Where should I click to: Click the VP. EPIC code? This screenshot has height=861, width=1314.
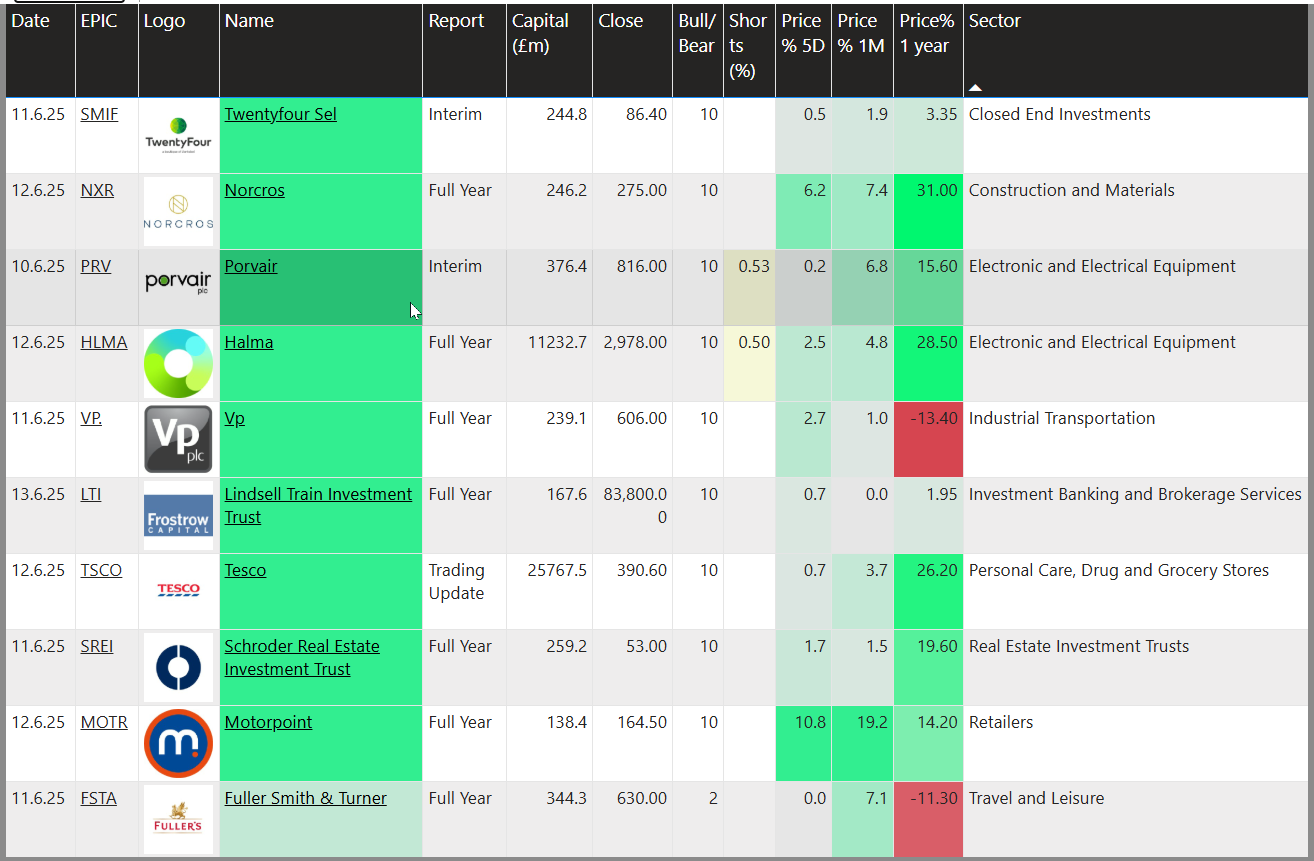[91, 418]
